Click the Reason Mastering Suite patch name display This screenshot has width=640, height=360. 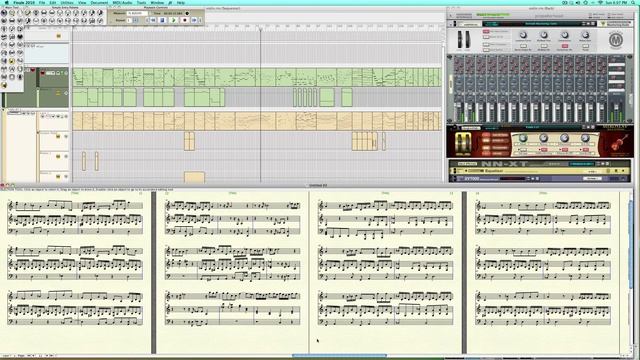click(540, 24)
